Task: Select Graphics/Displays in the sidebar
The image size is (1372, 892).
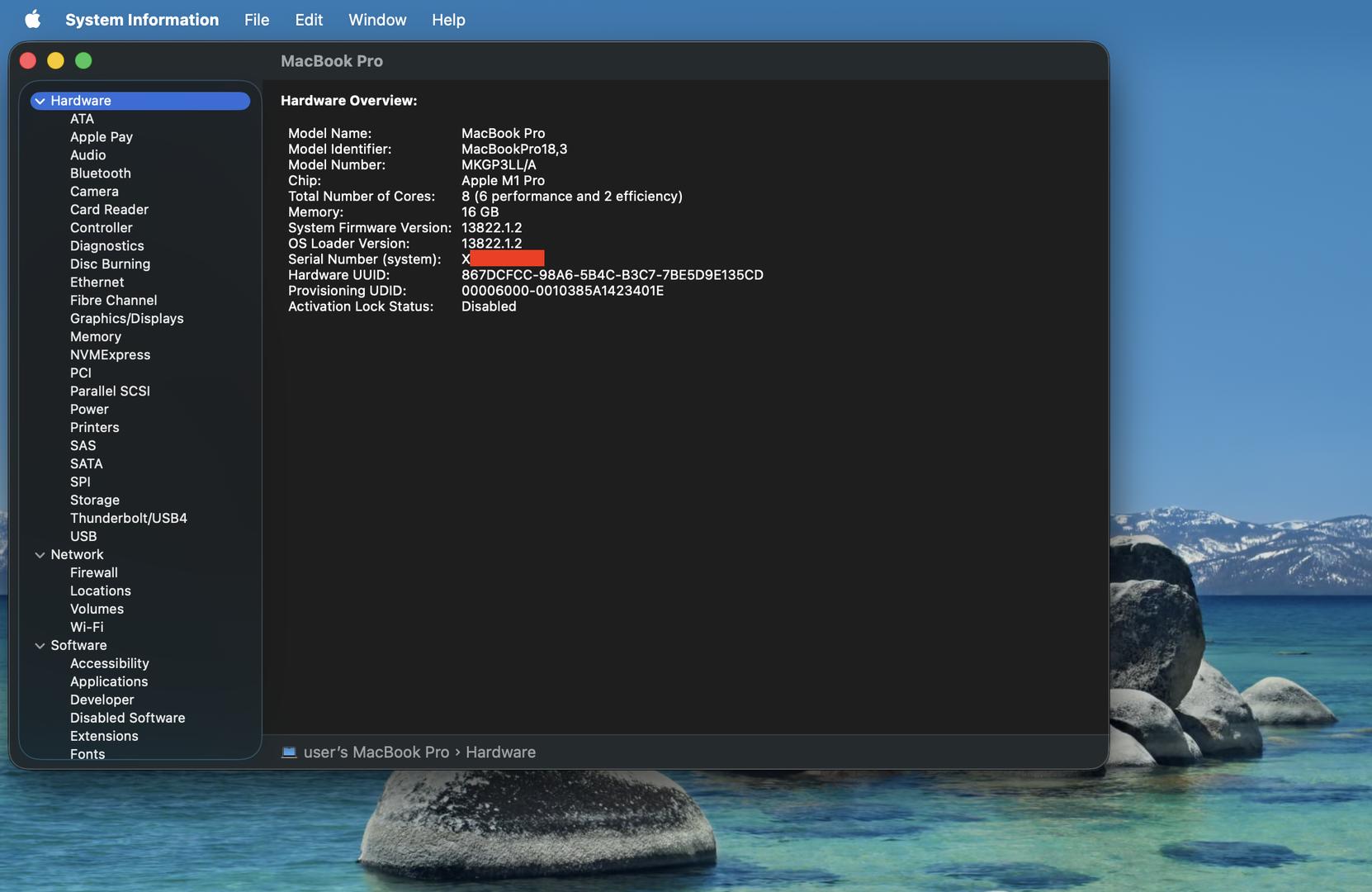Action: click(126, 319)
